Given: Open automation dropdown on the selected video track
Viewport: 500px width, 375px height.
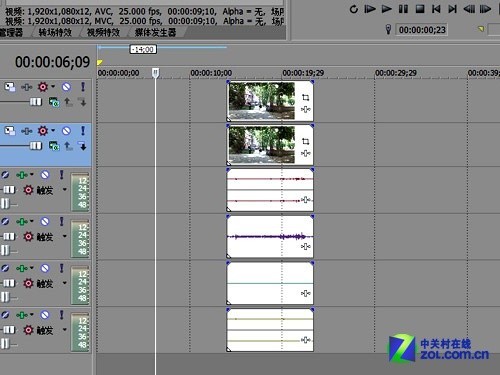Looking at the screenshot, I should point(53,130).
